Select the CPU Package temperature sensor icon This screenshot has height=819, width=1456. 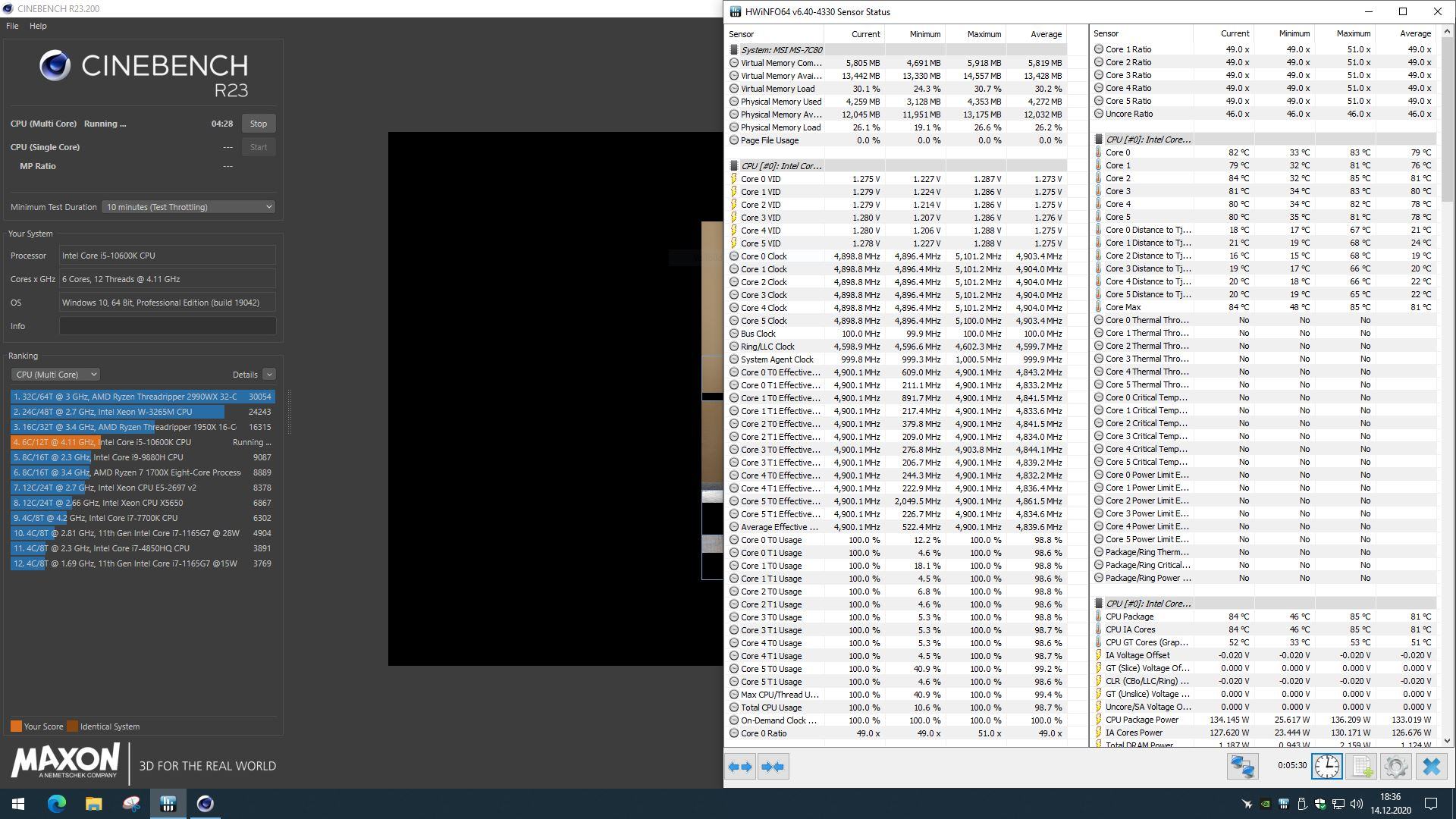[1098, 617]
